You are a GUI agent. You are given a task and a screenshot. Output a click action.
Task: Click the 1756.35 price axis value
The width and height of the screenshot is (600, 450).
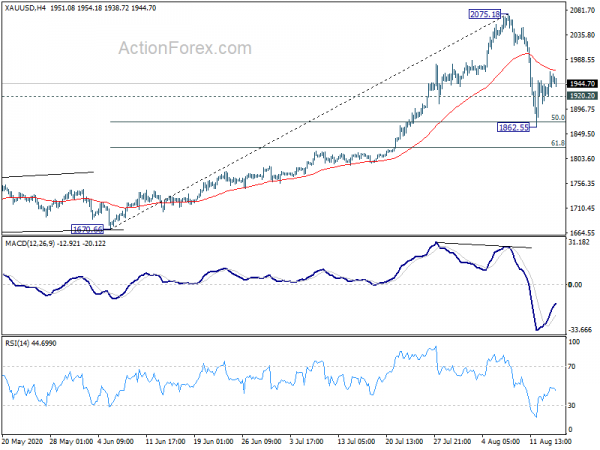582,184
